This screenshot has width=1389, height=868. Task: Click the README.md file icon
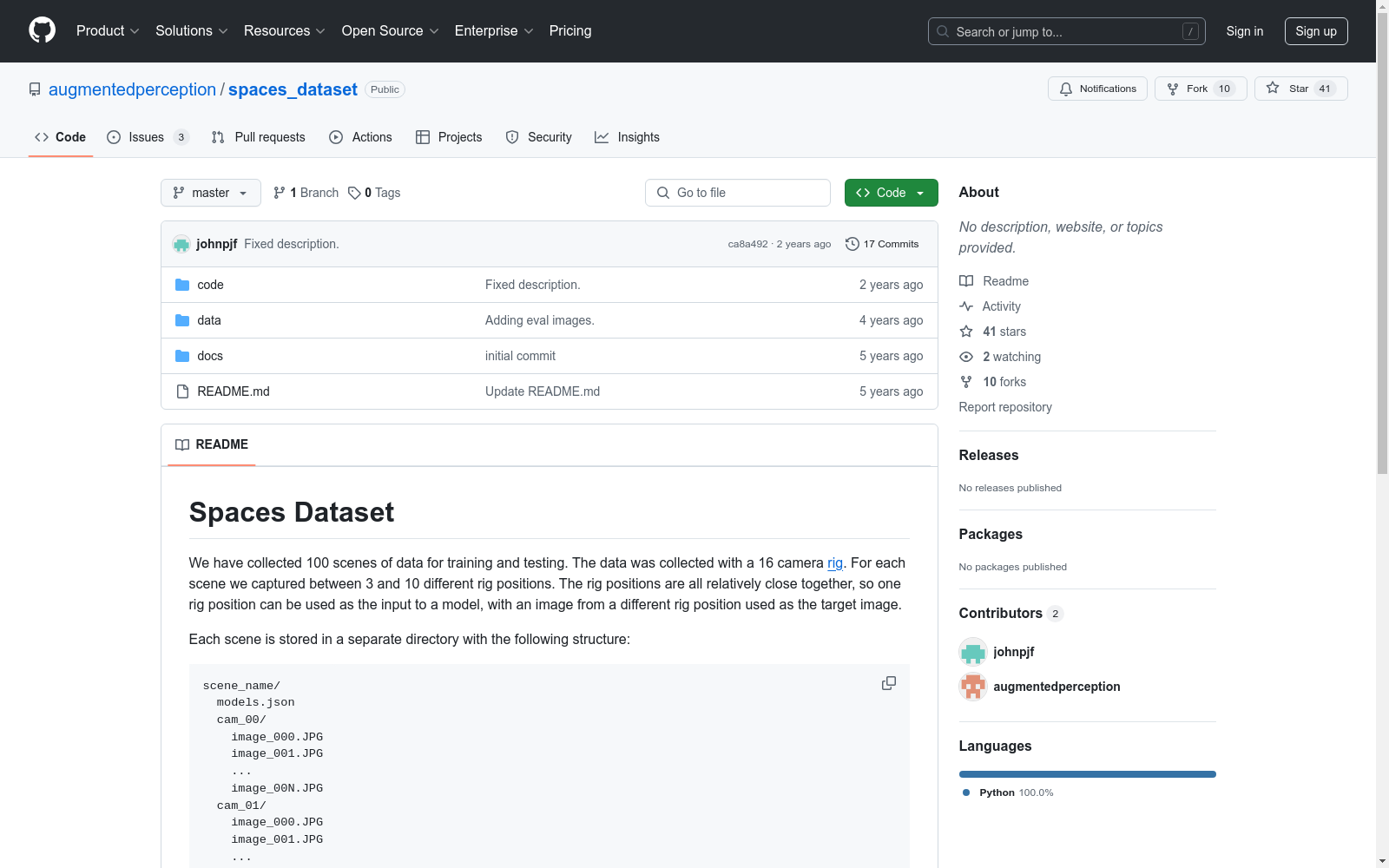(182, 391)
